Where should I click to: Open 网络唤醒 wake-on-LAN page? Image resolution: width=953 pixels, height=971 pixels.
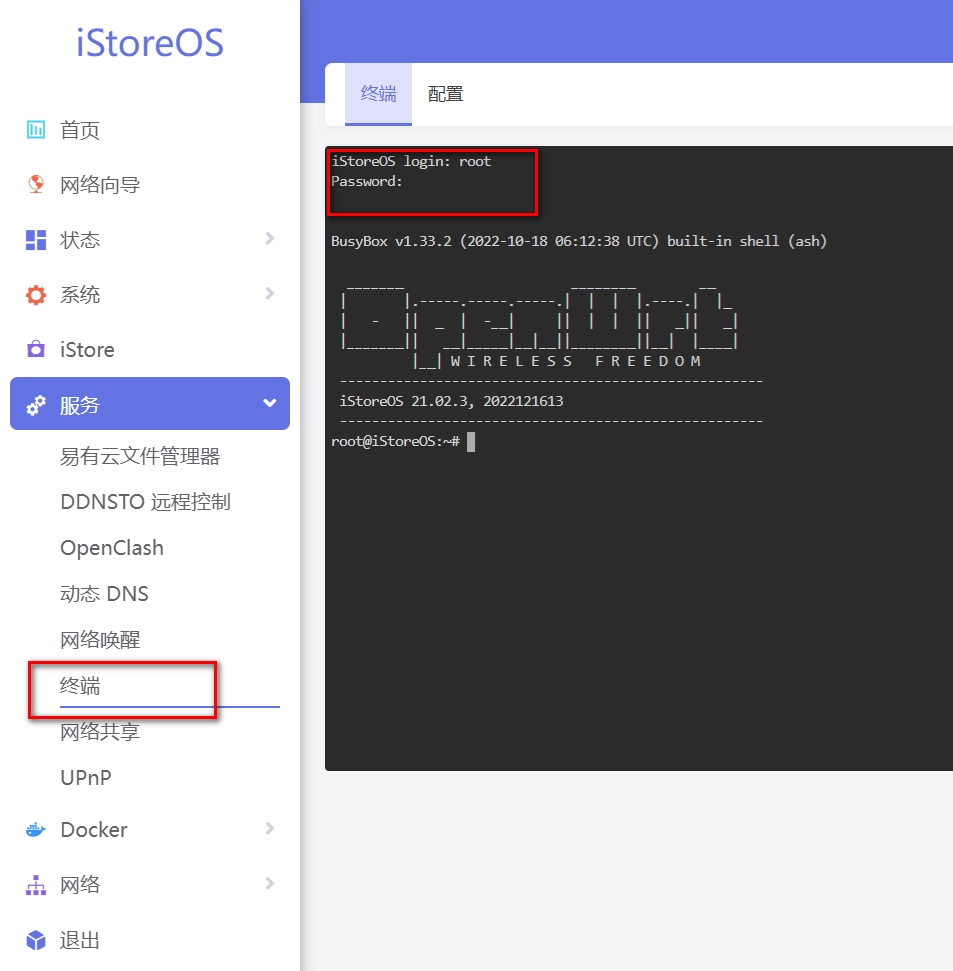coord(100,640)
